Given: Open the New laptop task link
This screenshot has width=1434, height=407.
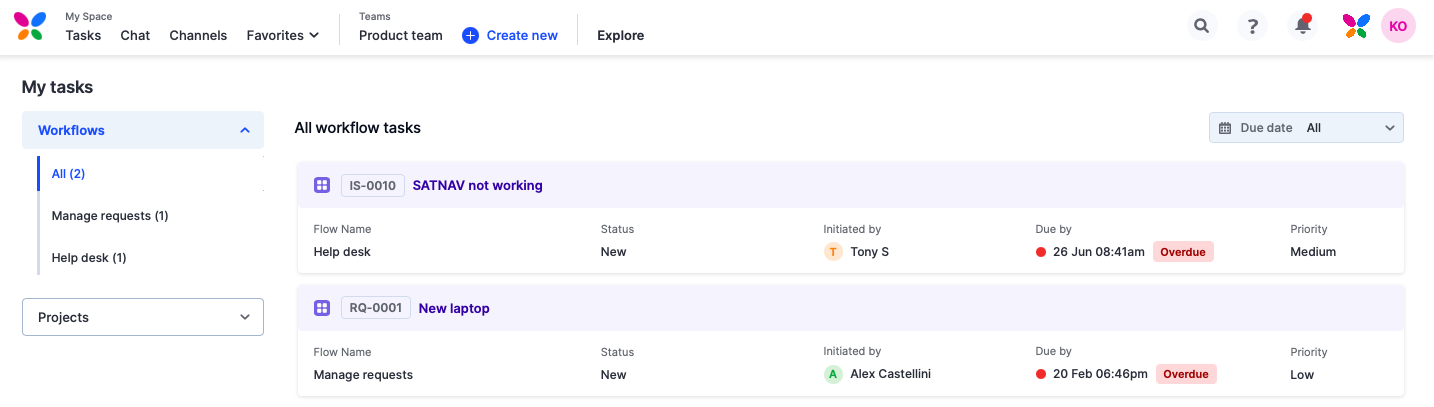Looking at the screenshot, I should click(454, 308).
